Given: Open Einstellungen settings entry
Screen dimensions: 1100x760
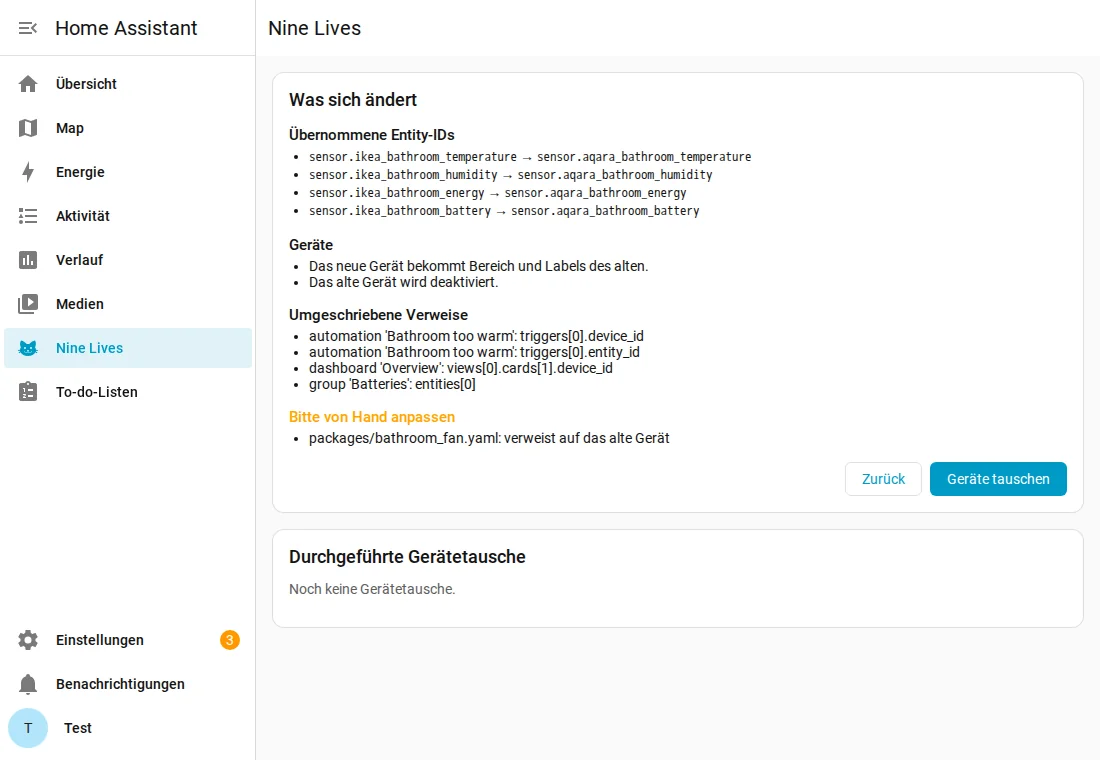Looking at the screenshot, I should tap(128, 640).
